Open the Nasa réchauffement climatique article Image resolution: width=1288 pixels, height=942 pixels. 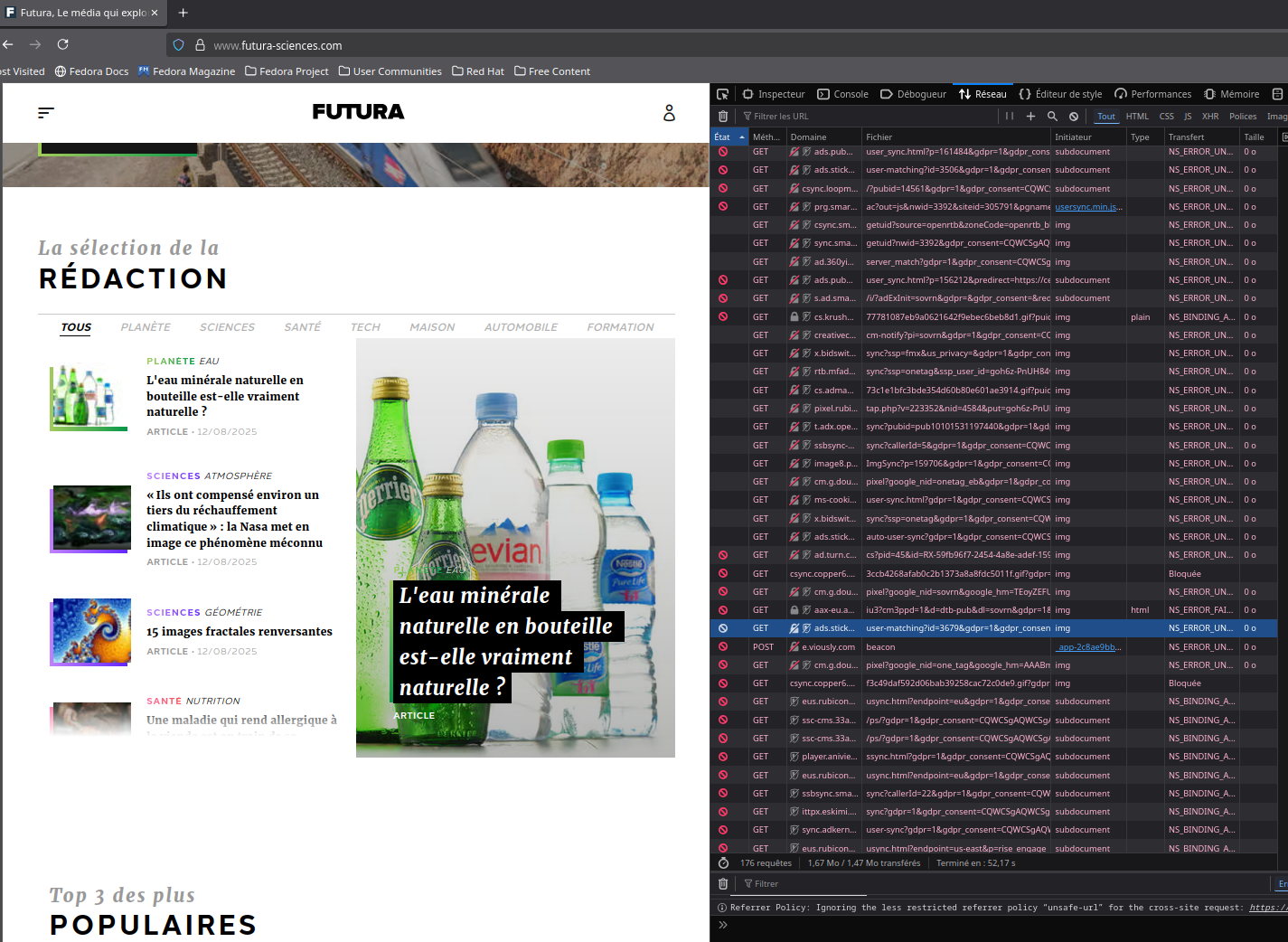[x=235, y=519]
